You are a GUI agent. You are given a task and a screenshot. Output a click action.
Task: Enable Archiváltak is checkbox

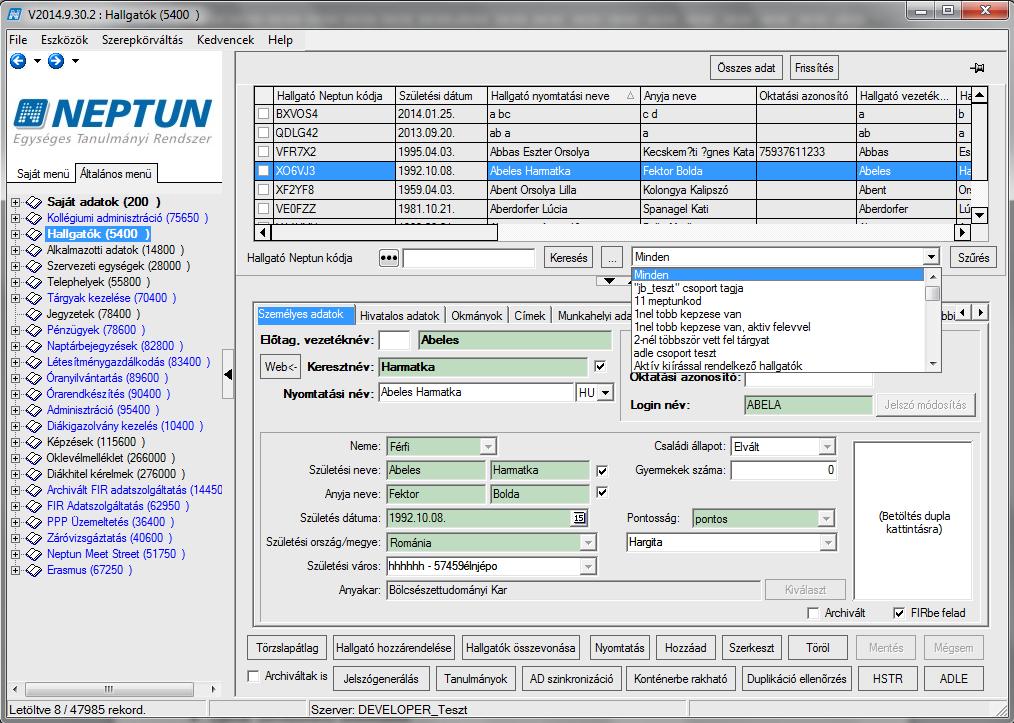point(254,676)
